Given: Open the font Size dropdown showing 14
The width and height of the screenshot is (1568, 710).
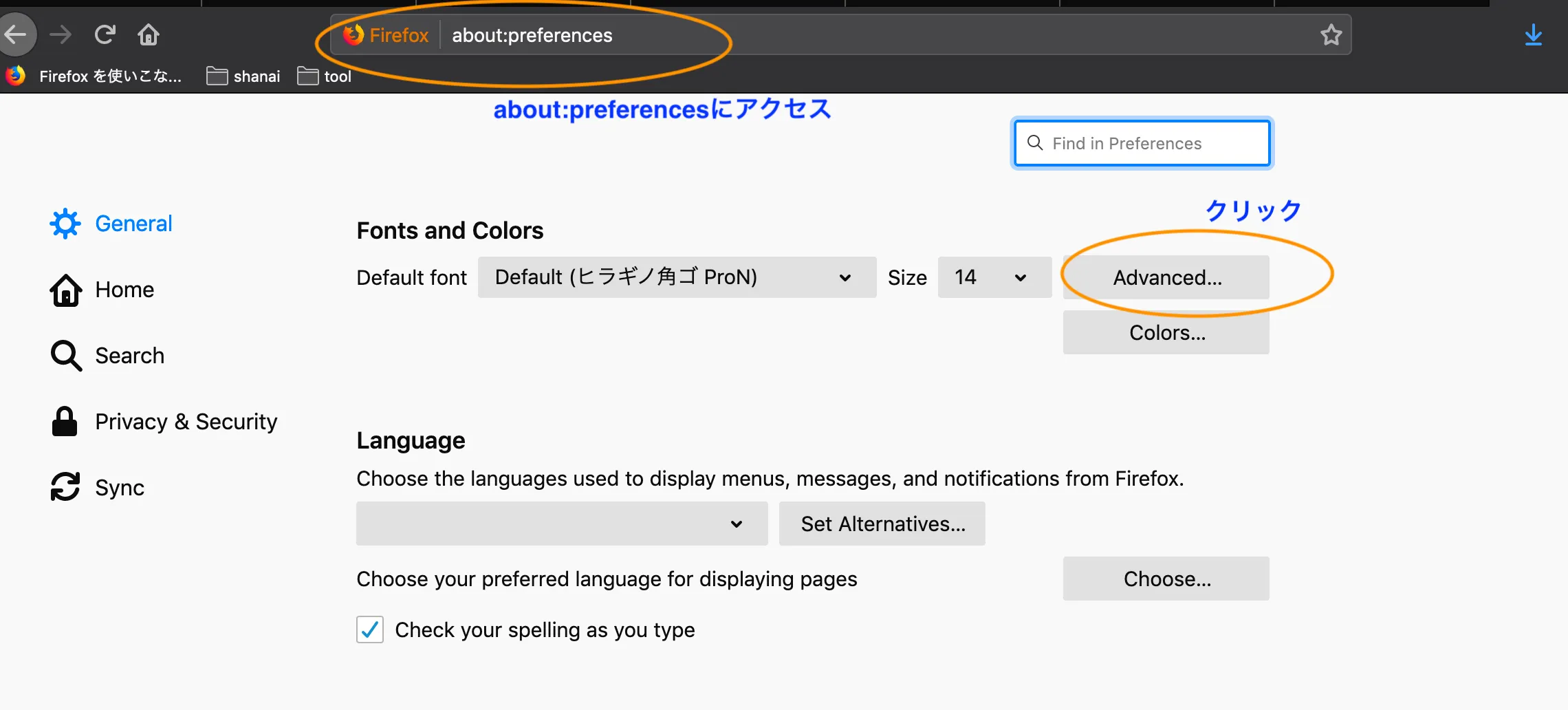Looking at the screenshot, I should click(994, 277).
